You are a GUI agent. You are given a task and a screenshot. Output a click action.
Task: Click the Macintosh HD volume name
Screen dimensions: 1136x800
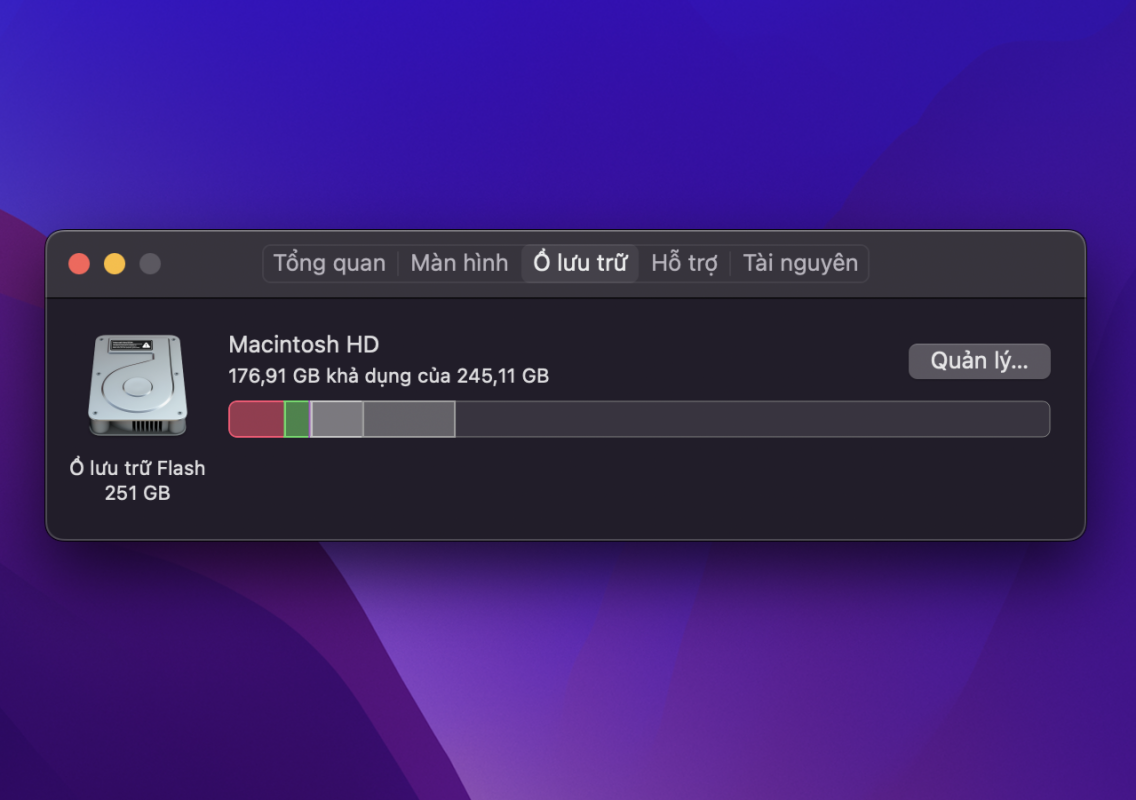click(304, 344)
